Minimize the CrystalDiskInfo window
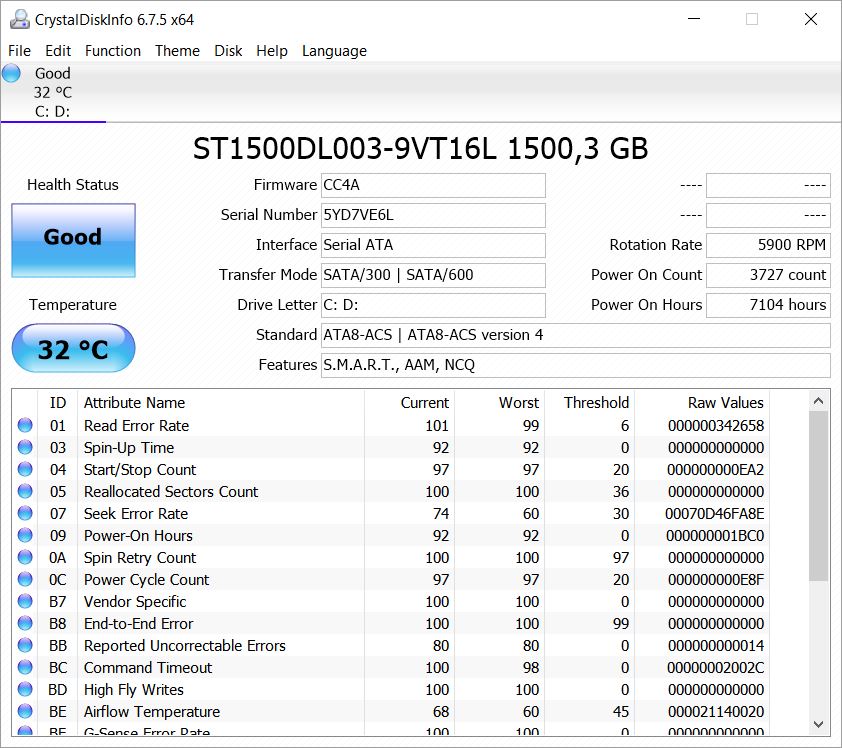 pyautogui.click(x=694, y=19)
